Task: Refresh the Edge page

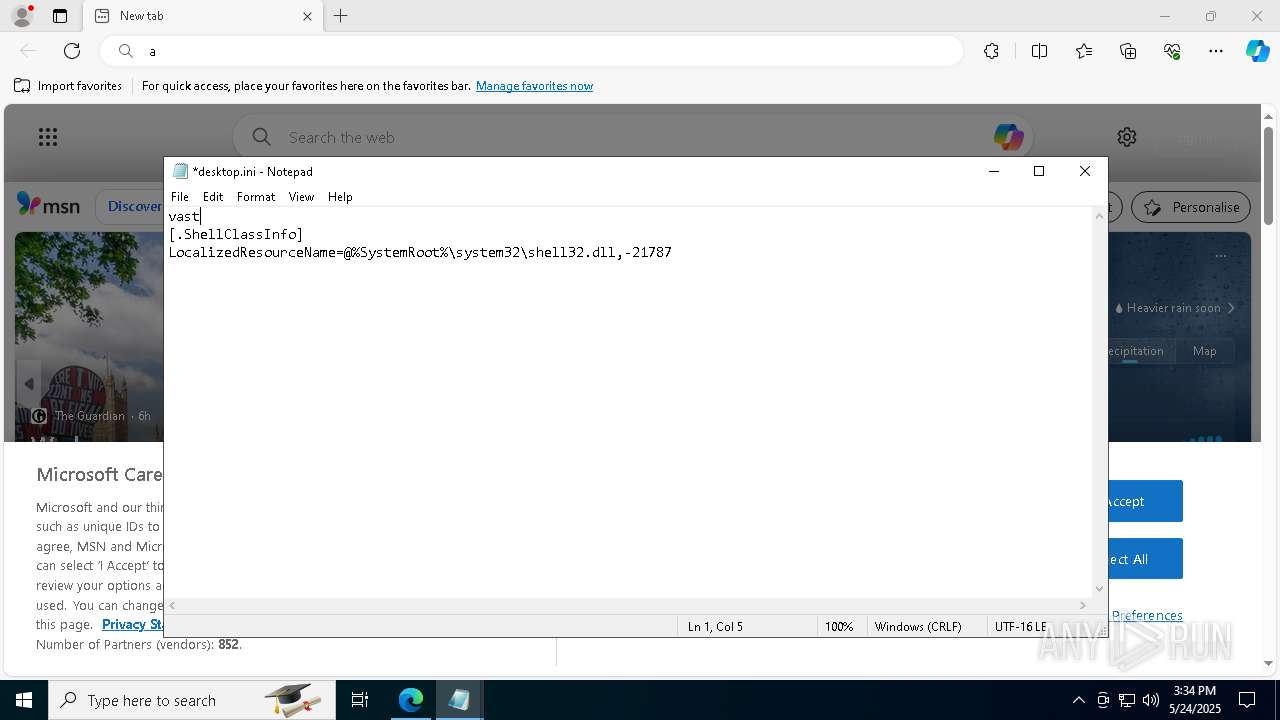Action: click(x=72, y=51)
